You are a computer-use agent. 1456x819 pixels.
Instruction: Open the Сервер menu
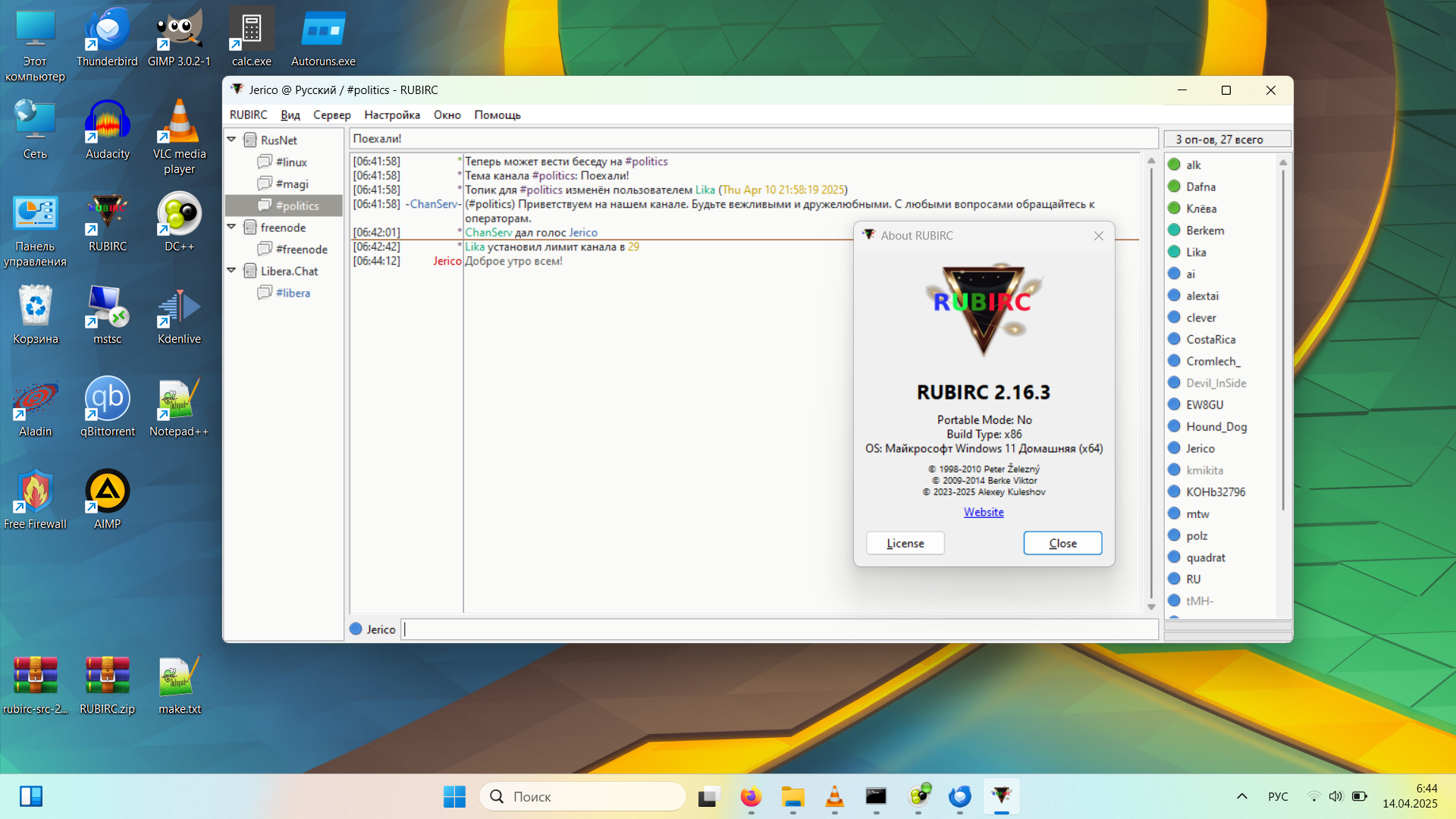331,115
